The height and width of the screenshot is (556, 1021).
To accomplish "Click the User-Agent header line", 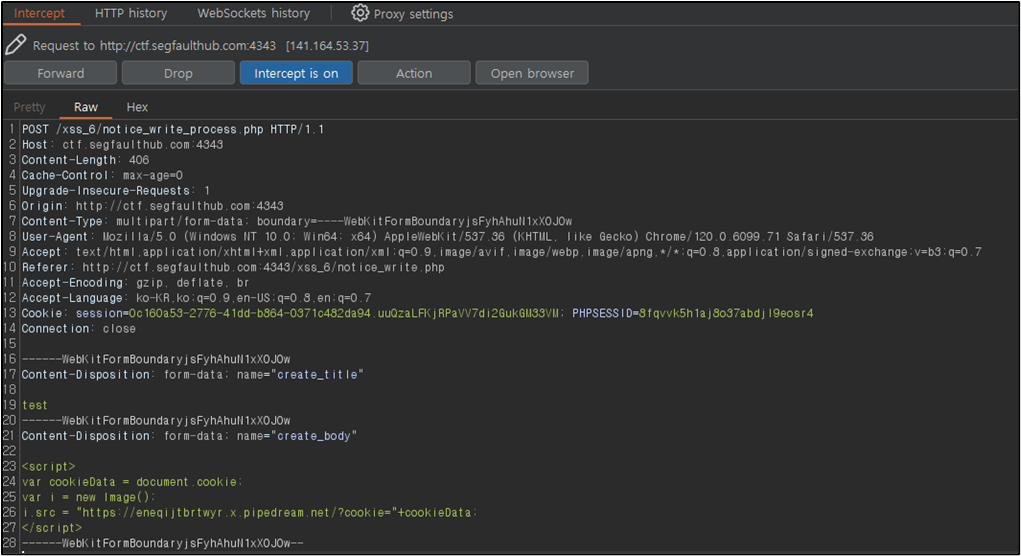I will (x=447, y=236).
